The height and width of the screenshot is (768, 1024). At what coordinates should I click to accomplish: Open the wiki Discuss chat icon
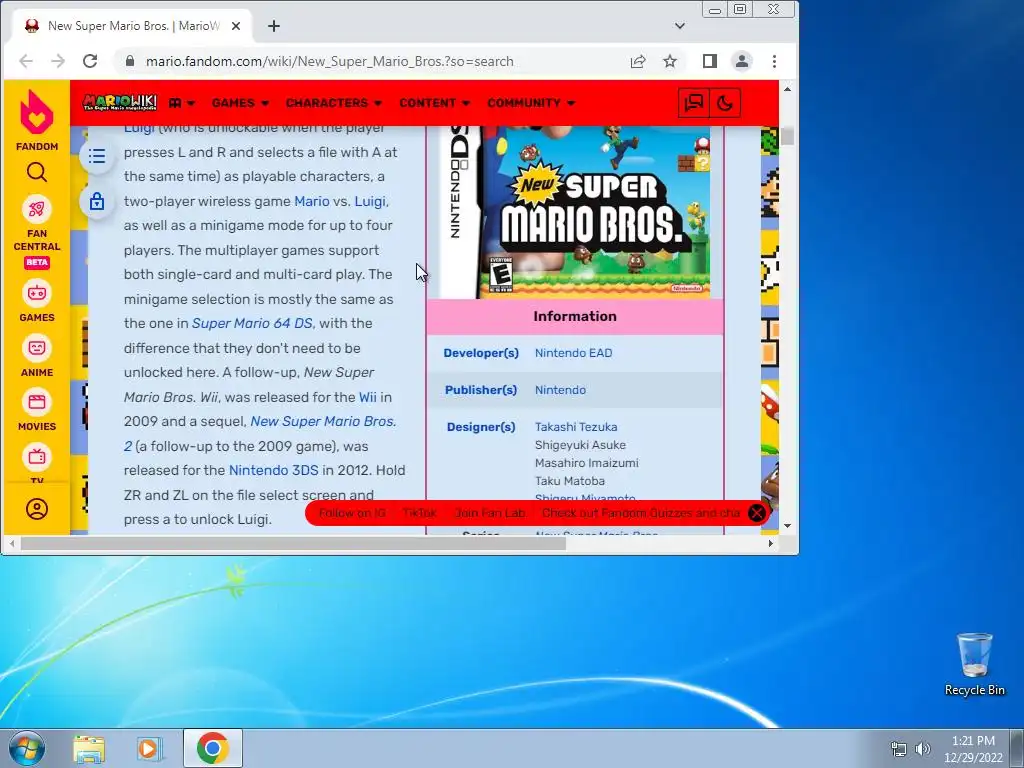[694, 103]
